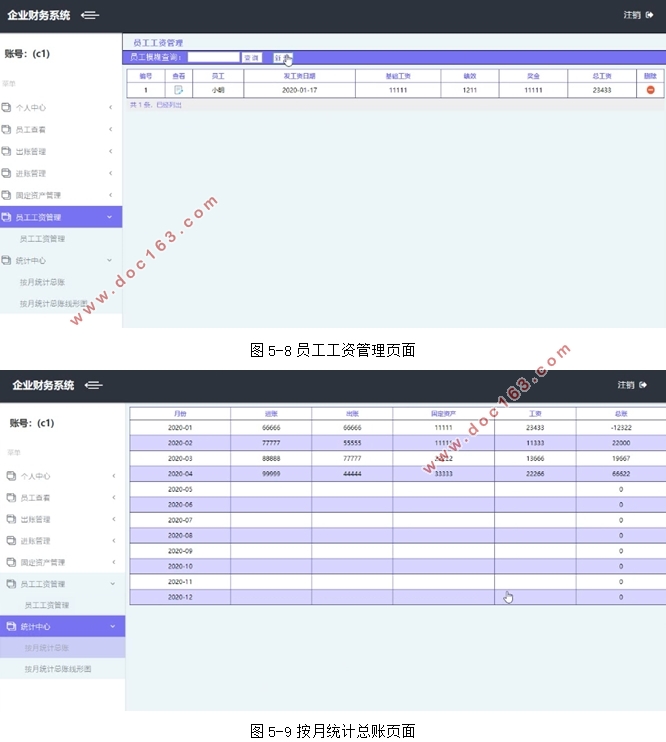
Task: Click 月份 column header in statistics table
Action: [x=180, y=414]
